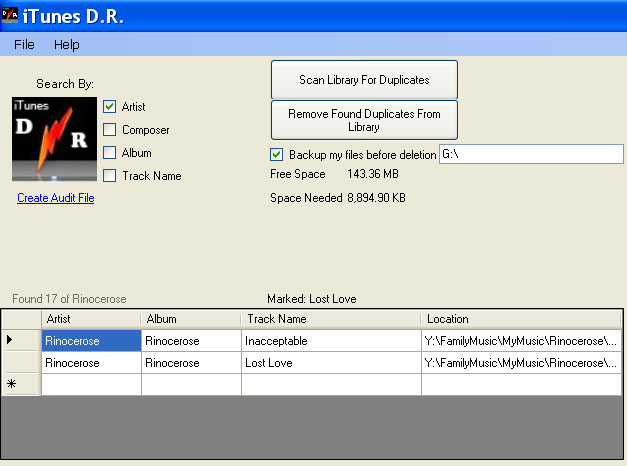The height and width of the screenshot is (466, 627).
Task: Click the Found 17 of Rinocerose status text
Action: coord(69,299)
